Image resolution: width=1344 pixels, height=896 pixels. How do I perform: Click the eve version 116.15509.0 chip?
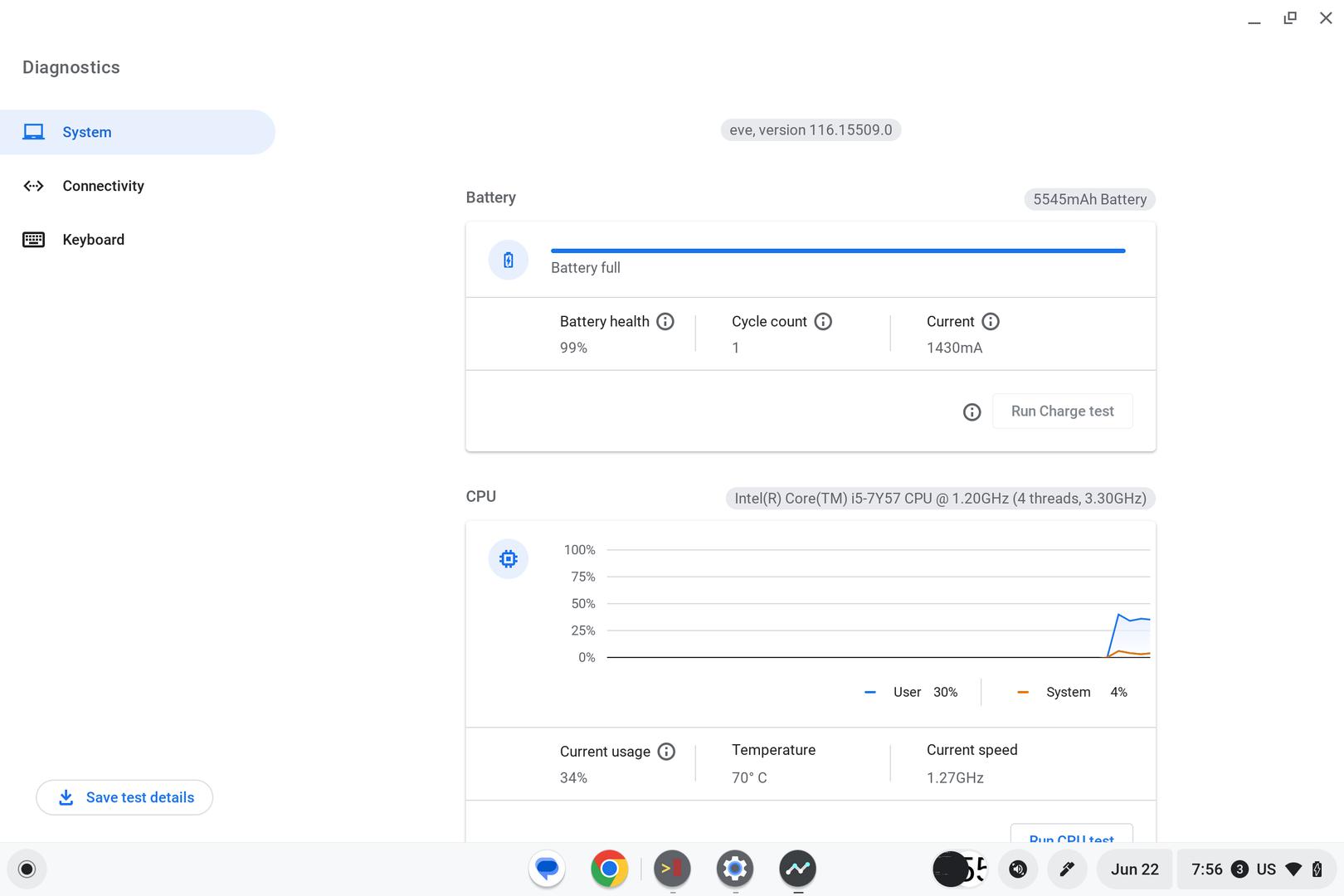(811, 130)
